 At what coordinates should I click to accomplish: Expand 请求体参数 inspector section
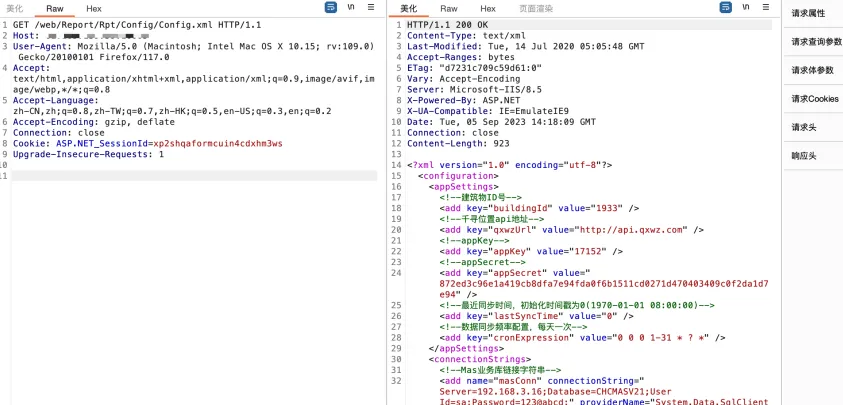click(813, 70)
